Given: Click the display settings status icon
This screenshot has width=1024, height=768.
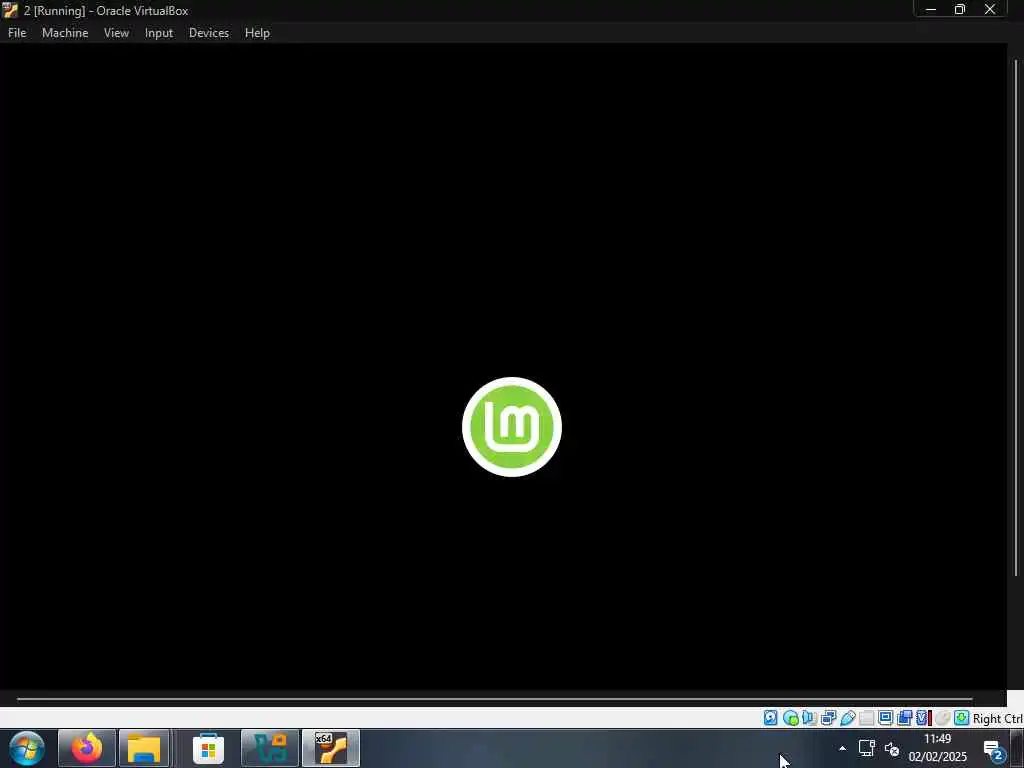Looking at the screenshot, I should tap(886, 718).
